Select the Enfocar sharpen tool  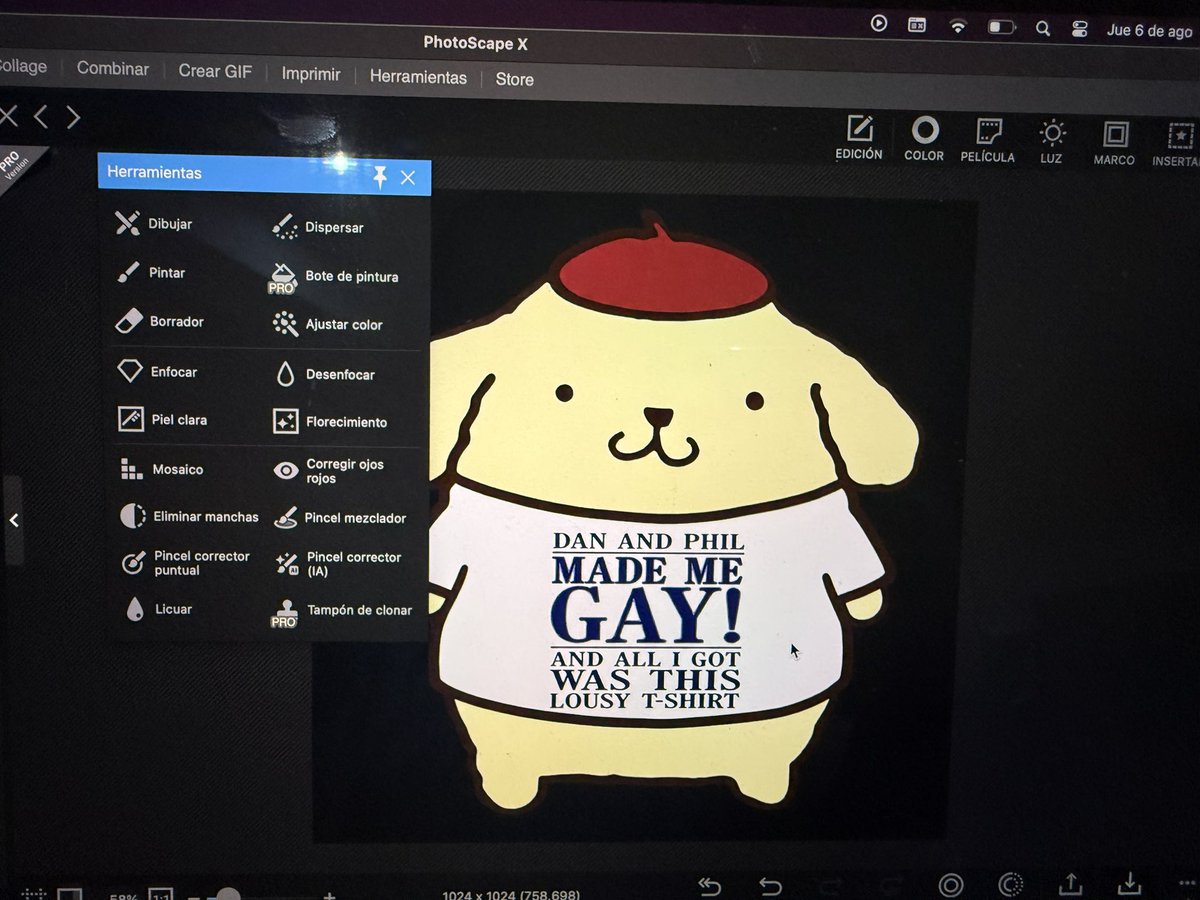pos(157,371)
